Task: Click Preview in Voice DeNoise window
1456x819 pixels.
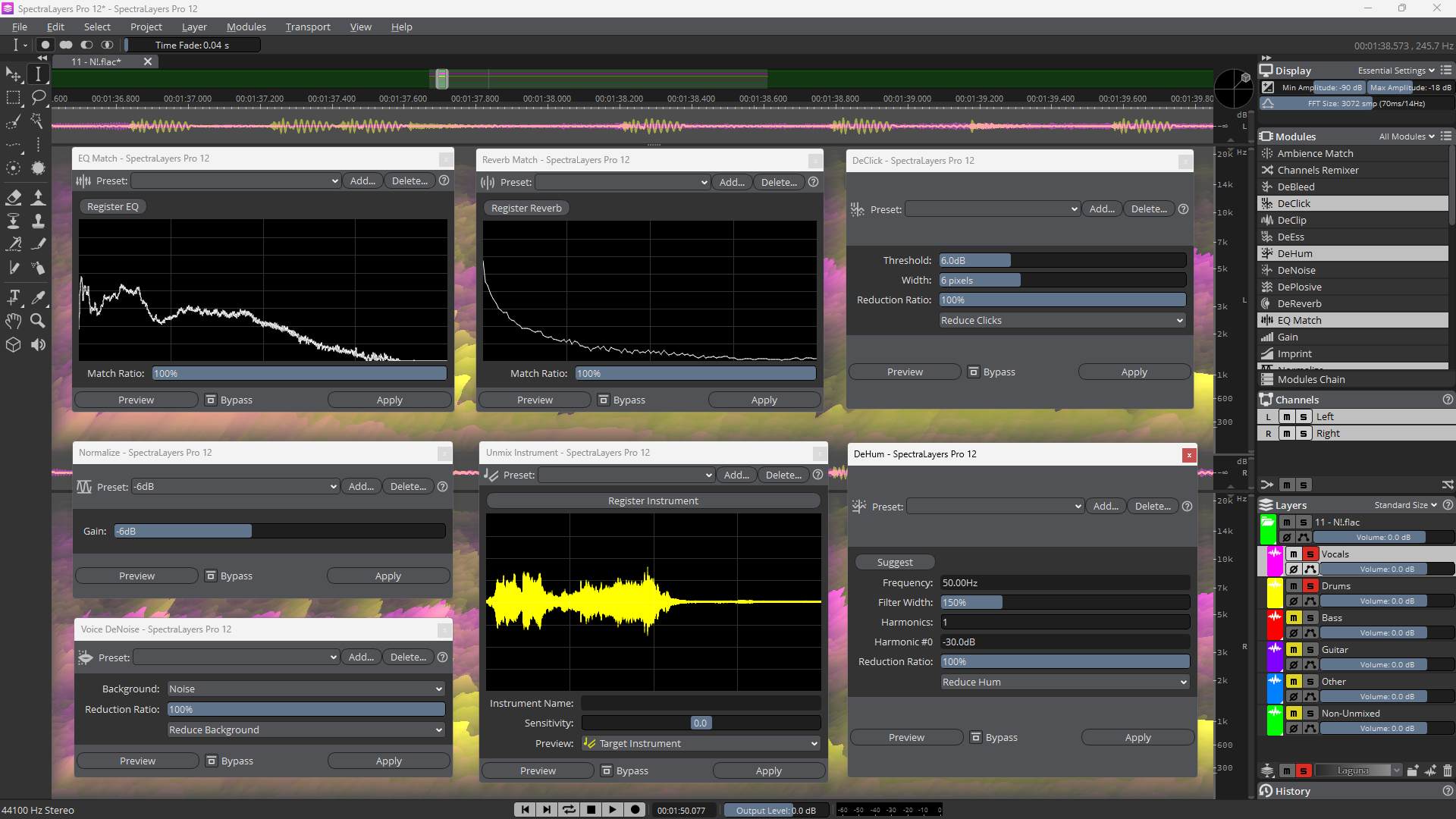Action: point(137,761)
